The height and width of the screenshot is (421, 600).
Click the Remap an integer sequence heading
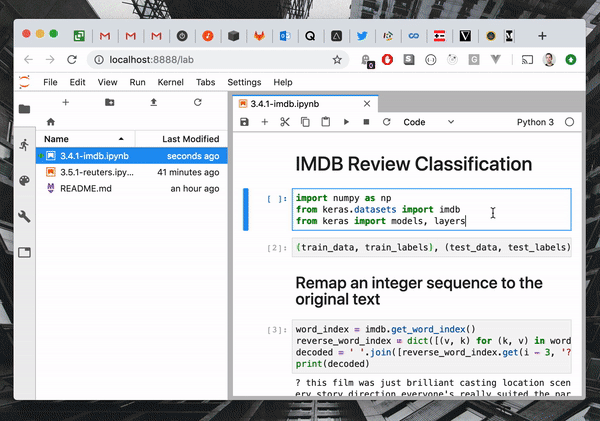click(419, 291)
